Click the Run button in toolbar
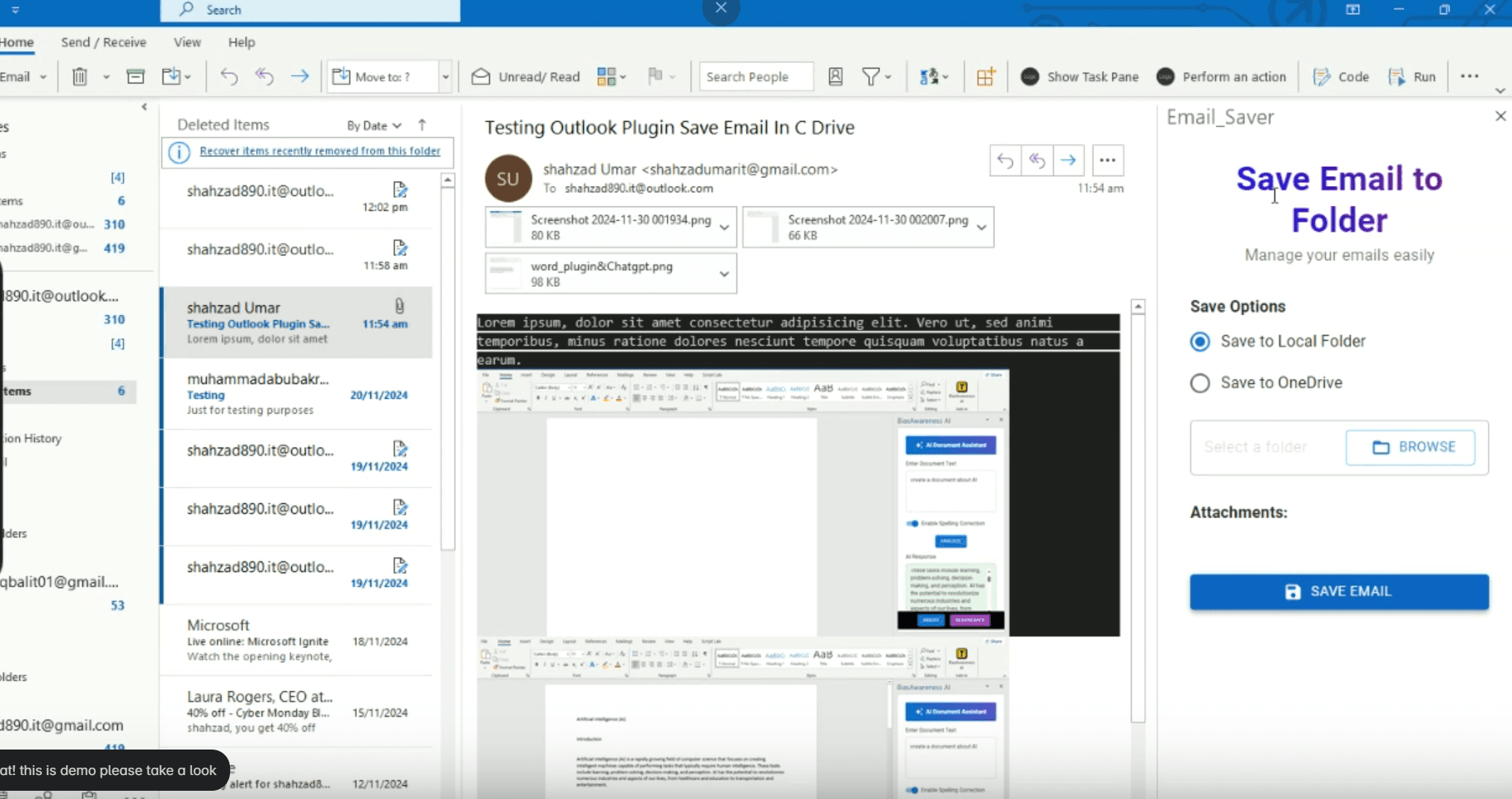This screenshot has width=1512, height=799. 1412,77
